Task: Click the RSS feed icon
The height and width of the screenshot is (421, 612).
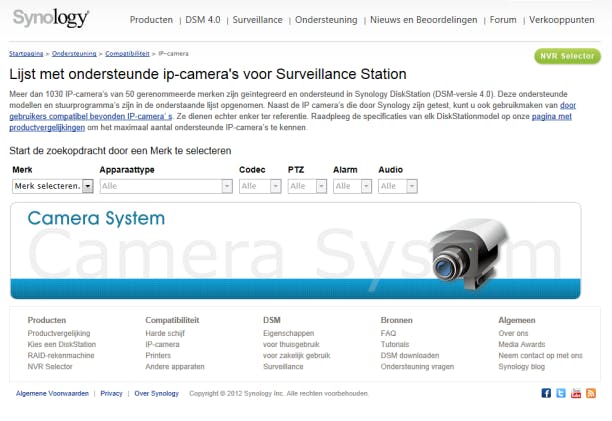Action: (591, 394)
